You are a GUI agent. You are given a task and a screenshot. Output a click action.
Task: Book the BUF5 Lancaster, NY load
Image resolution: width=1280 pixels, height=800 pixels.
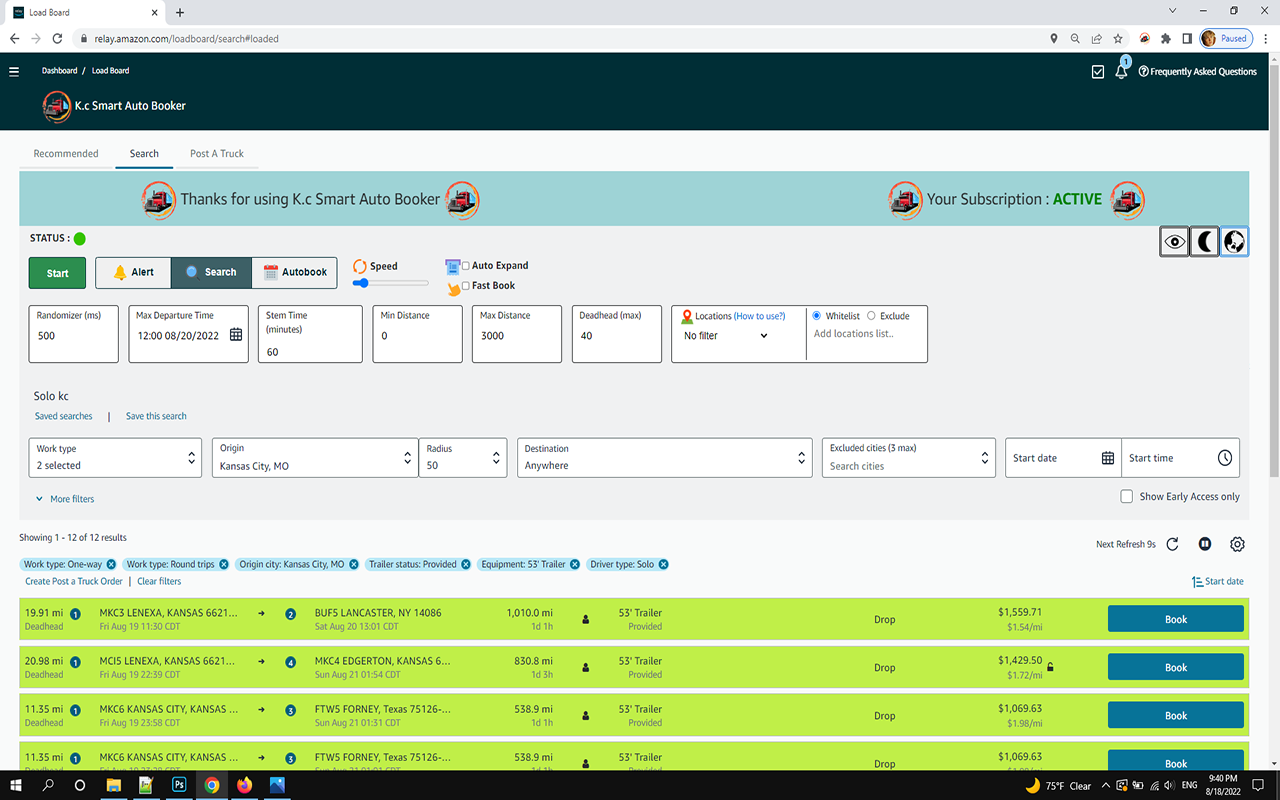1176,619
